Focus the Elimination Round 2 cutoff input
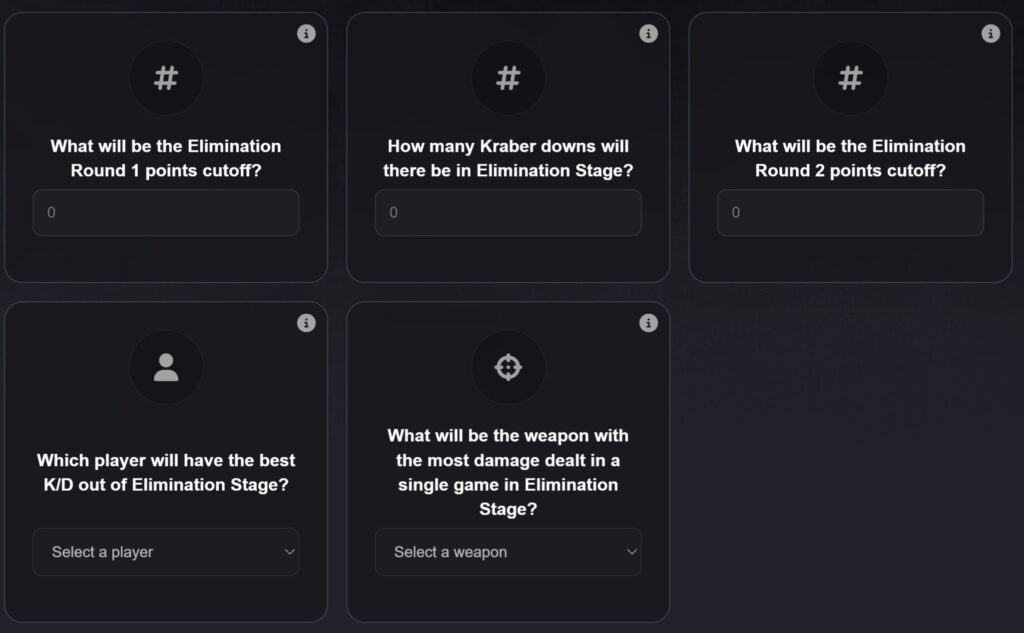Screen dimensions: 1024x633 coord(850,213)
